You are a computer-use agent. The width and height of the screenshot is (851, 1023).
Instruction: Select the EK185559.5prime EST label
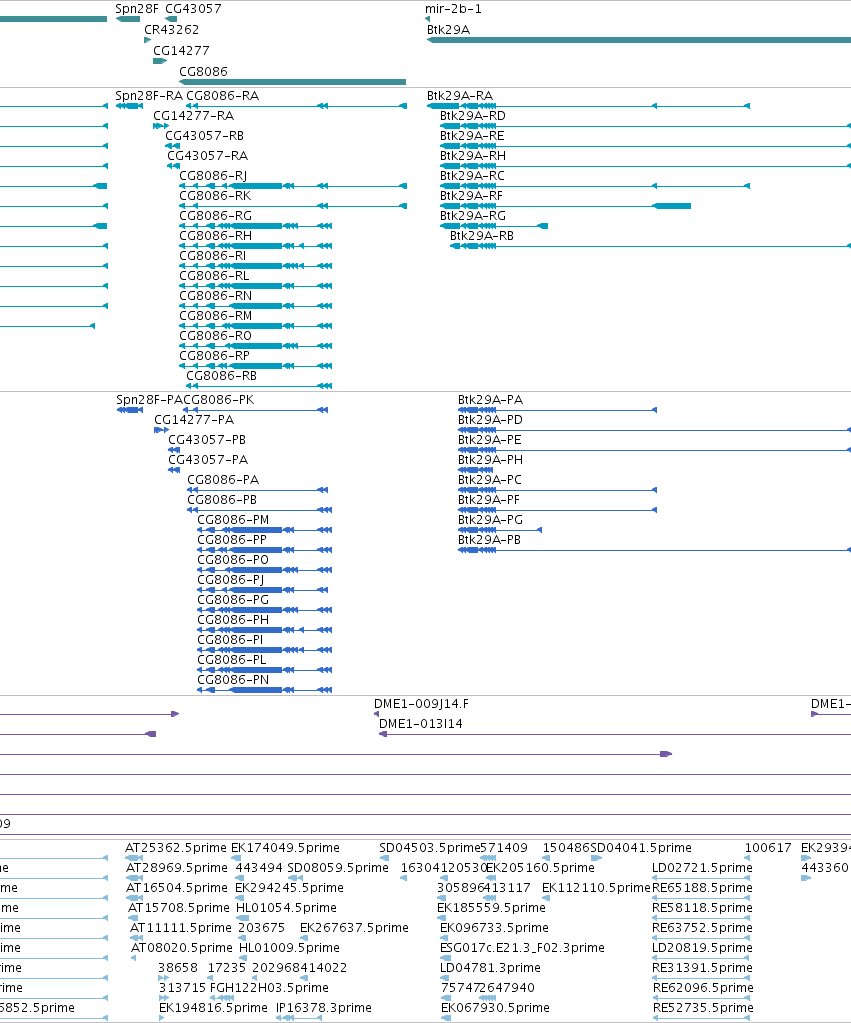[x=491, y=908]
